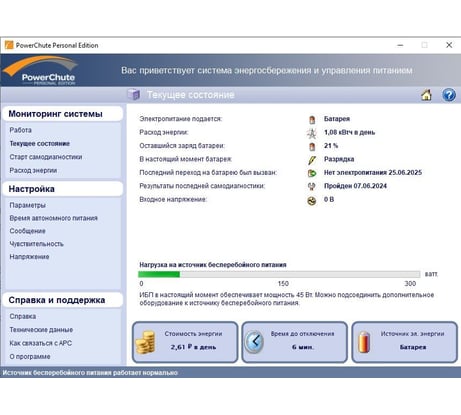Click the Справка и поддержка section header
This screenshot has width=461, height=415.
(x=63, y=300)
